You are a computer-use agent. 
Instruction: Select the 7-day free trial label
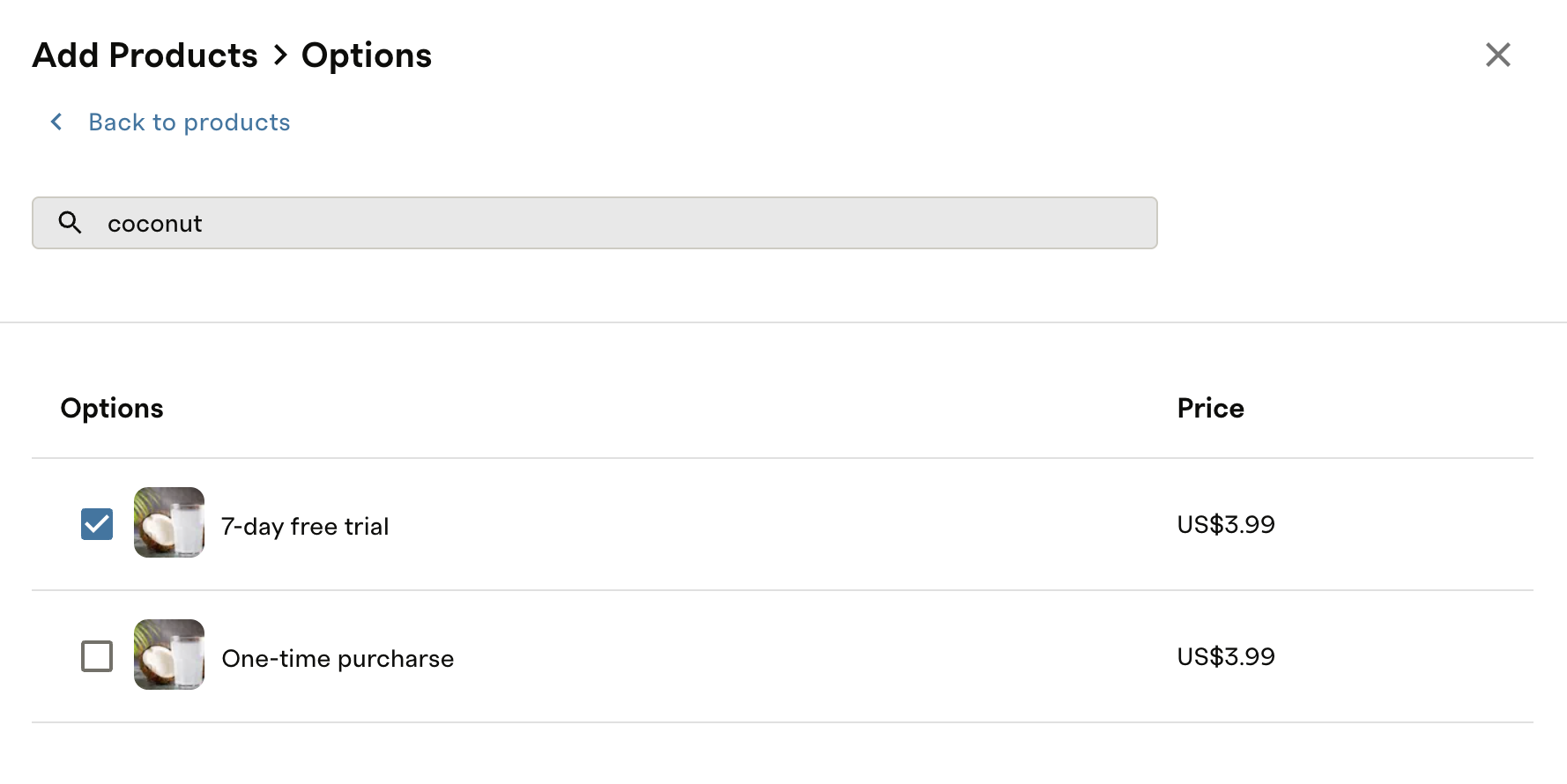[x=305, y=526]
